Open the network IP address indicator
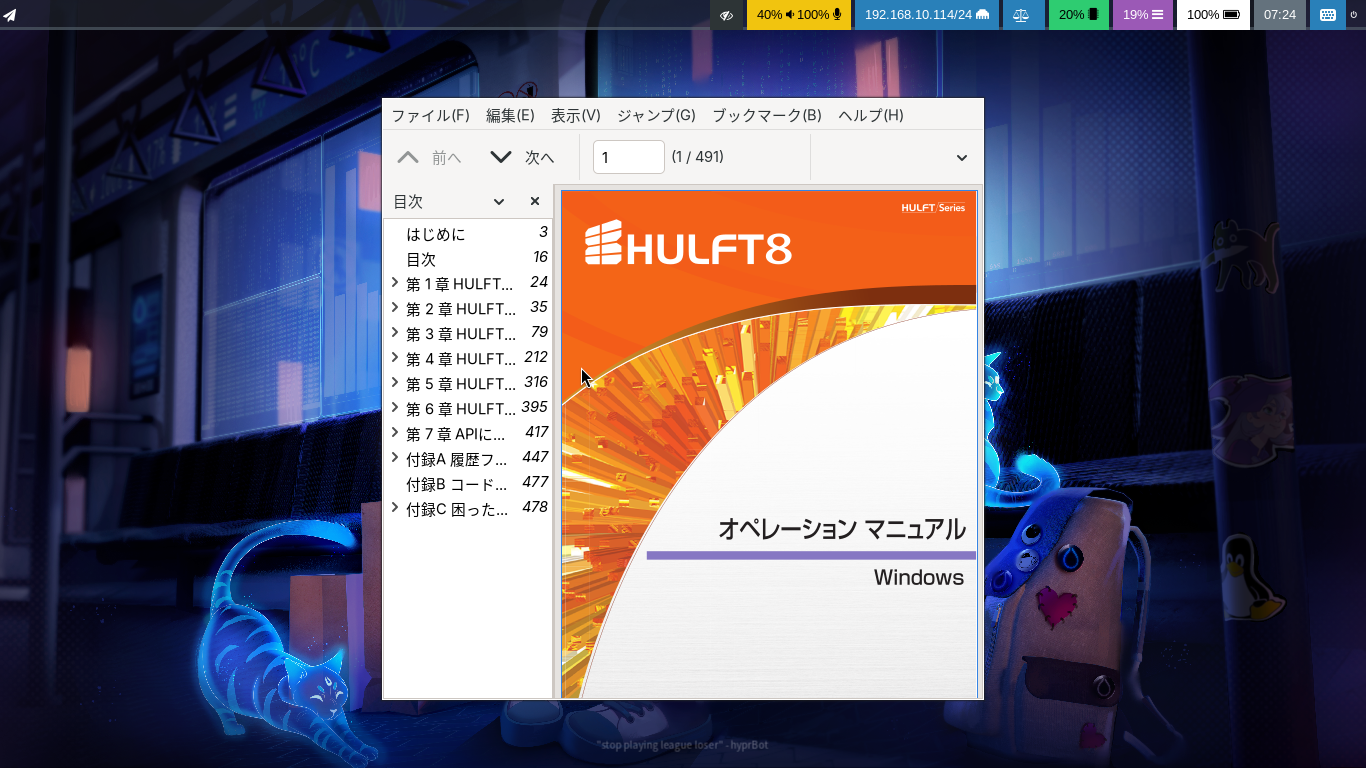The width and height of the screenshot is (1366, 768). pos(927,15)
